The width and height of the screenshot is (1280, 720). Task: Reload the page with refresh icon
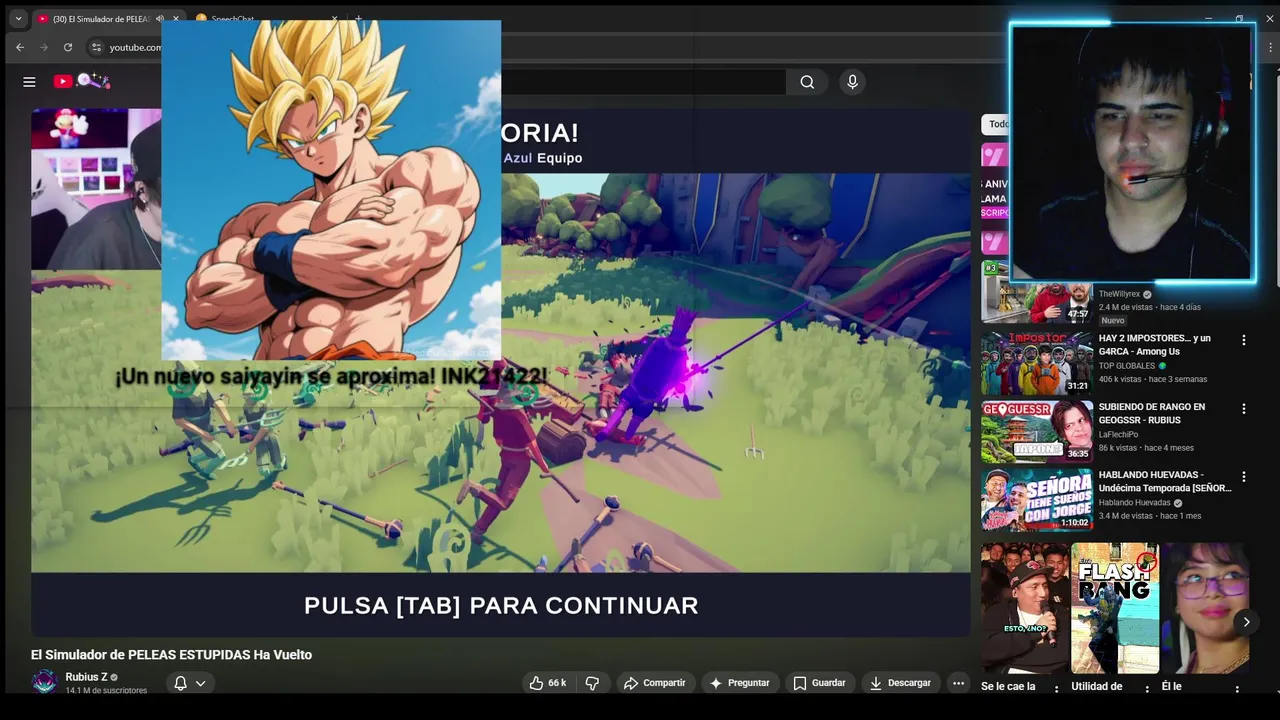pos(68,47)
